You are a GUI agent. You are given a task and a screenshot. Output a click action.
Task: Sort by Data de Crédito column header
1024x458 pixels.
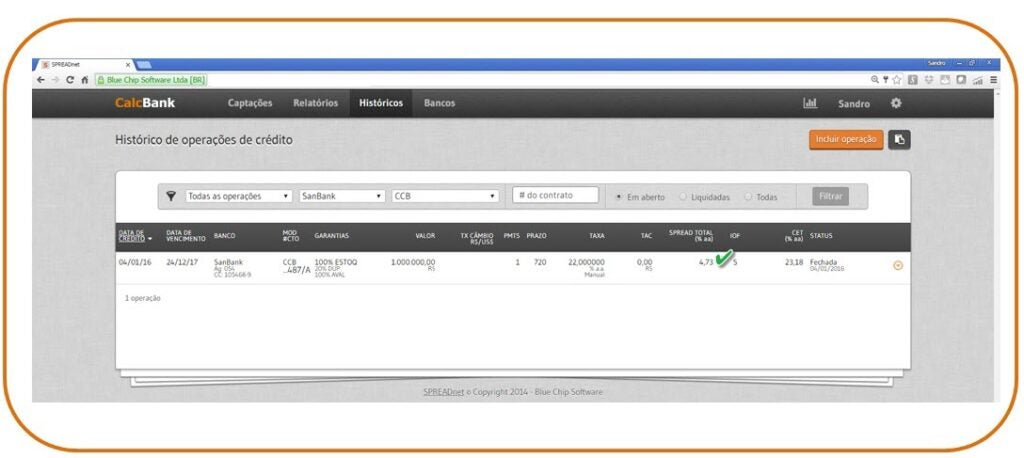(135, 237)
